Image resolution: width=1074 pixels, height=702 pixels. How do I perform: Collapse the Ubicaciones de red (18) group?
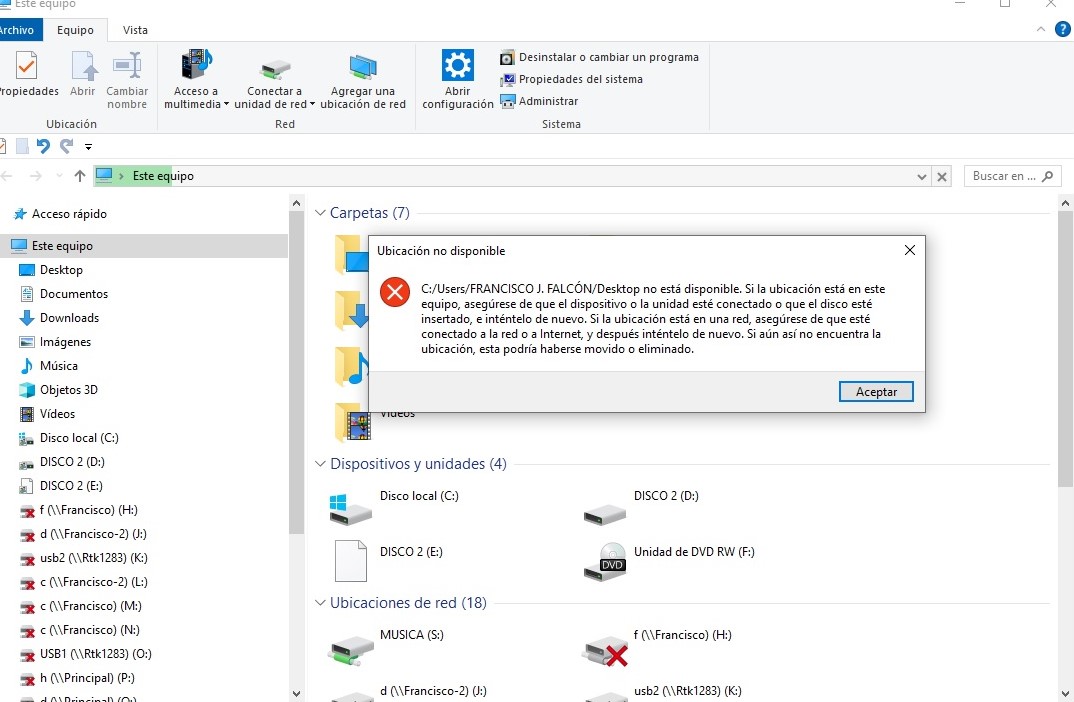pyautogui.click(x=320, y=603)
